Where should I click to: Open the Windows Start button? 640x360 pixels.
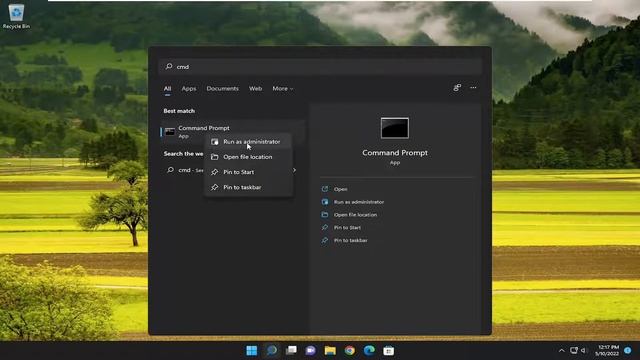252,350
